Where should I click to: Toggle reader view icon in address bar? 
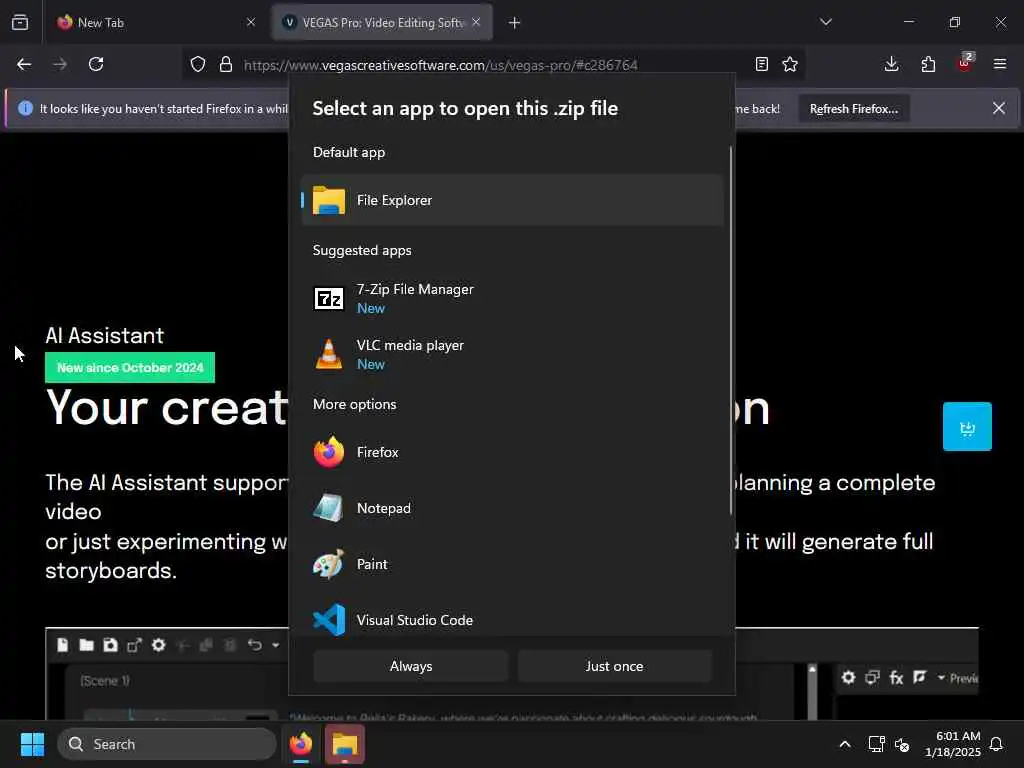point(761,64)
